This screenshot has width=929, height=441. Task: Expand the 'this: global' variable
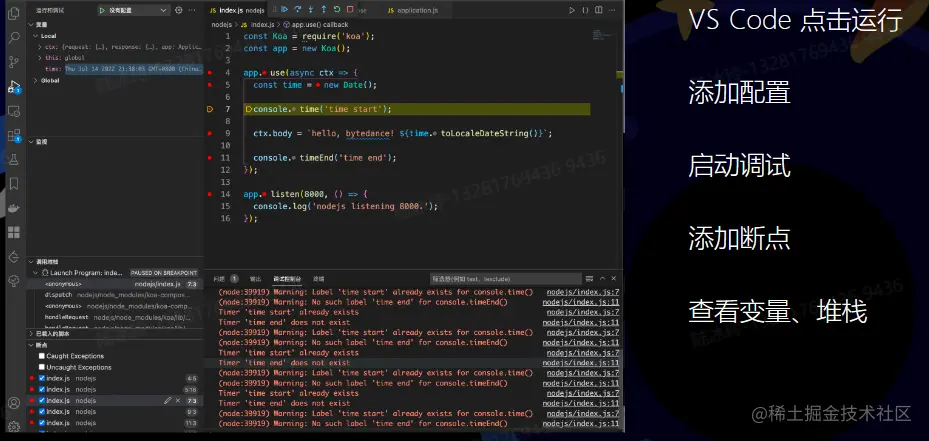(x=40, y=58)
